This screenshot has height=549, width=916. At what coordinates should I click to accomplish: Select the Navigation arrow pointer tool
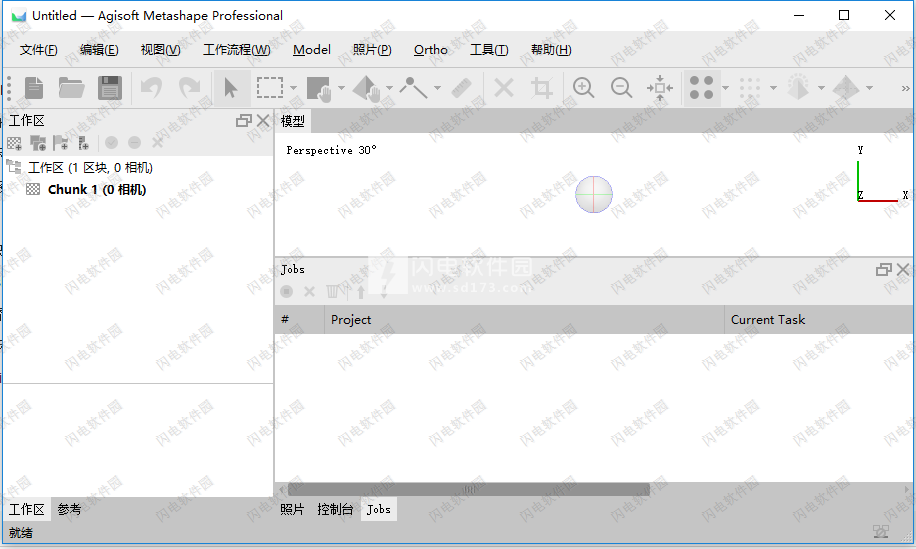pyautogui.click(x=231, y=88)
